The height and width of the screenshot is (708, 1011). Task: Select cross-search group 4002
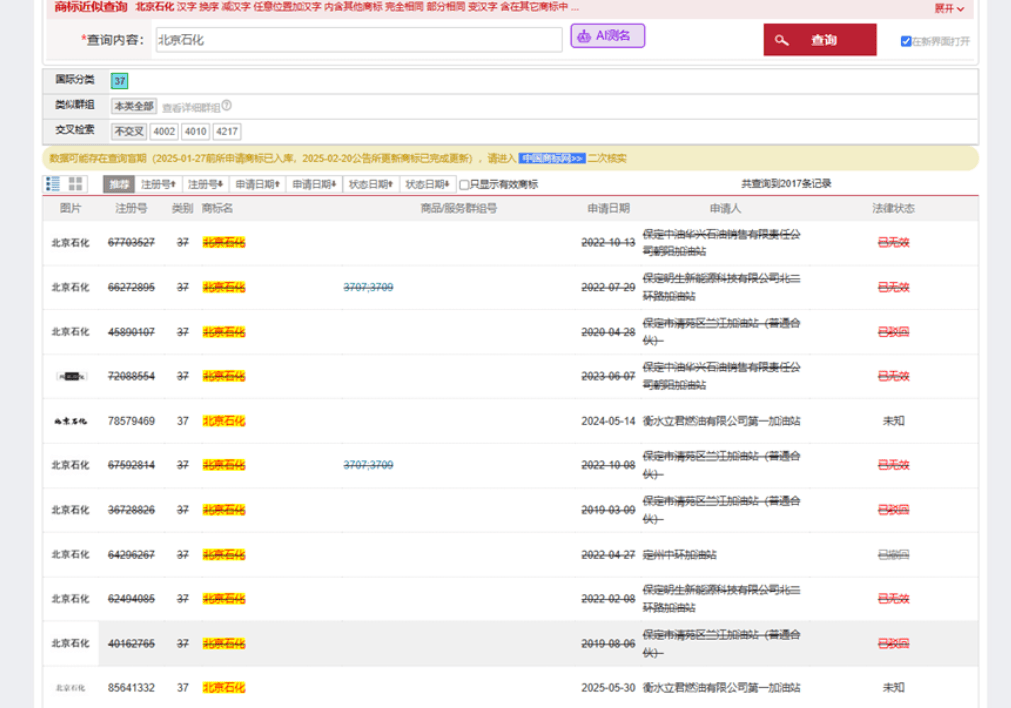(x=164, y=131)
